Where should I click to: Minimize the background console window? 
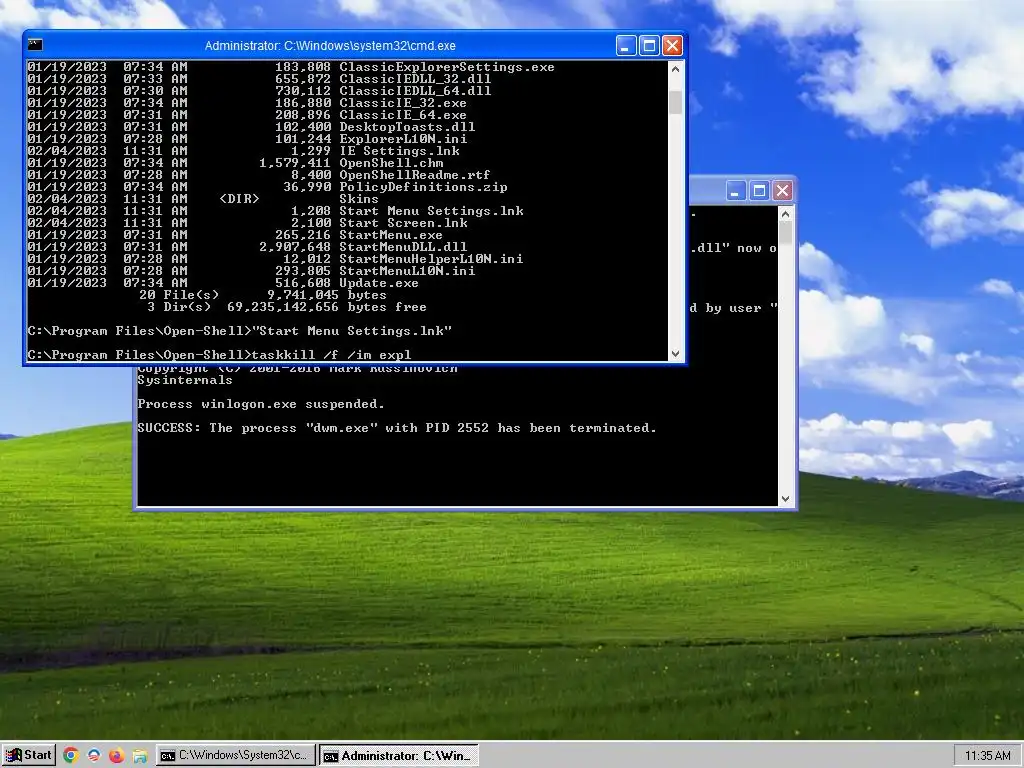coord(735,191)
